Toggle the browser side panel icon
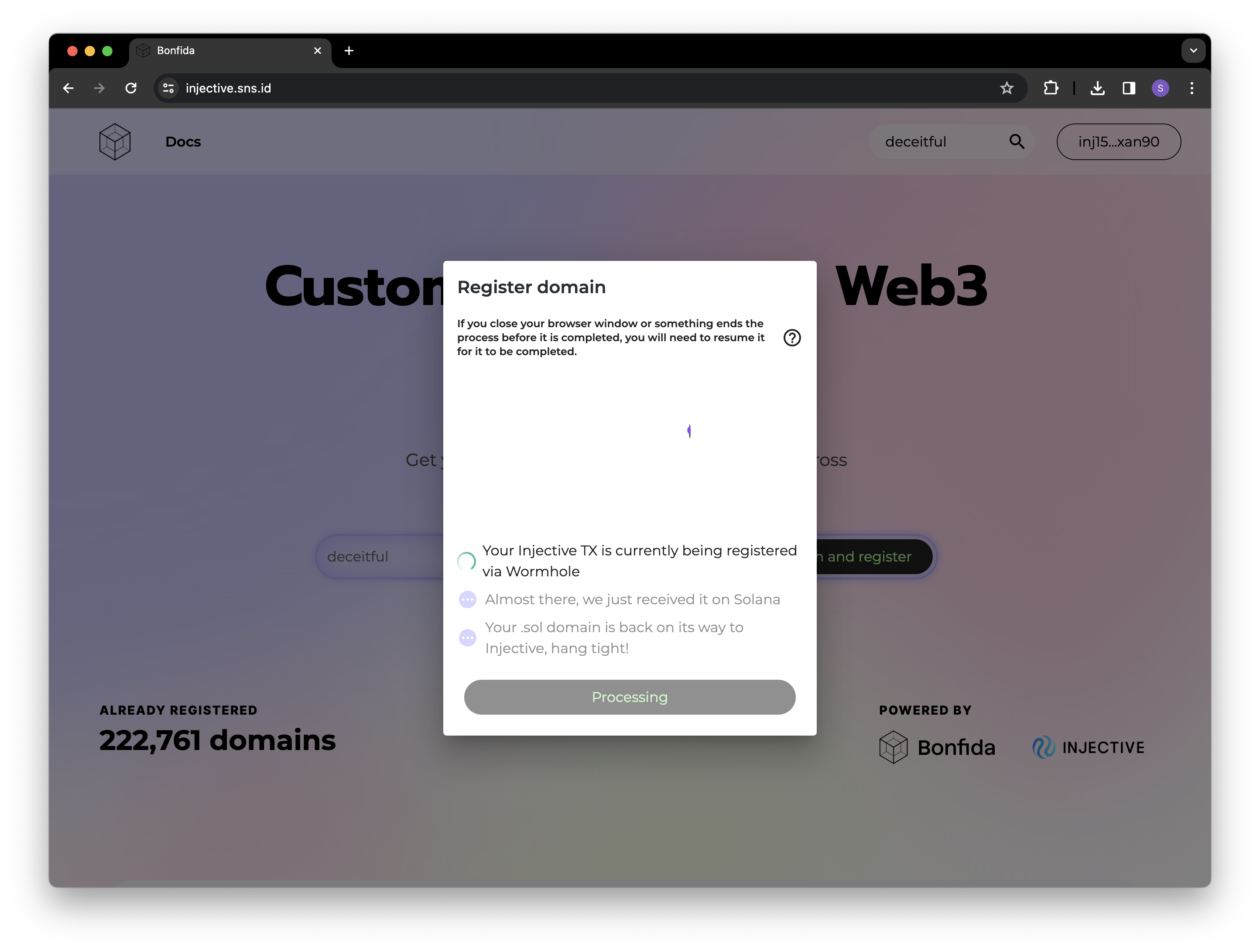The image size is (1260, 952). [x=1128, y=88]
